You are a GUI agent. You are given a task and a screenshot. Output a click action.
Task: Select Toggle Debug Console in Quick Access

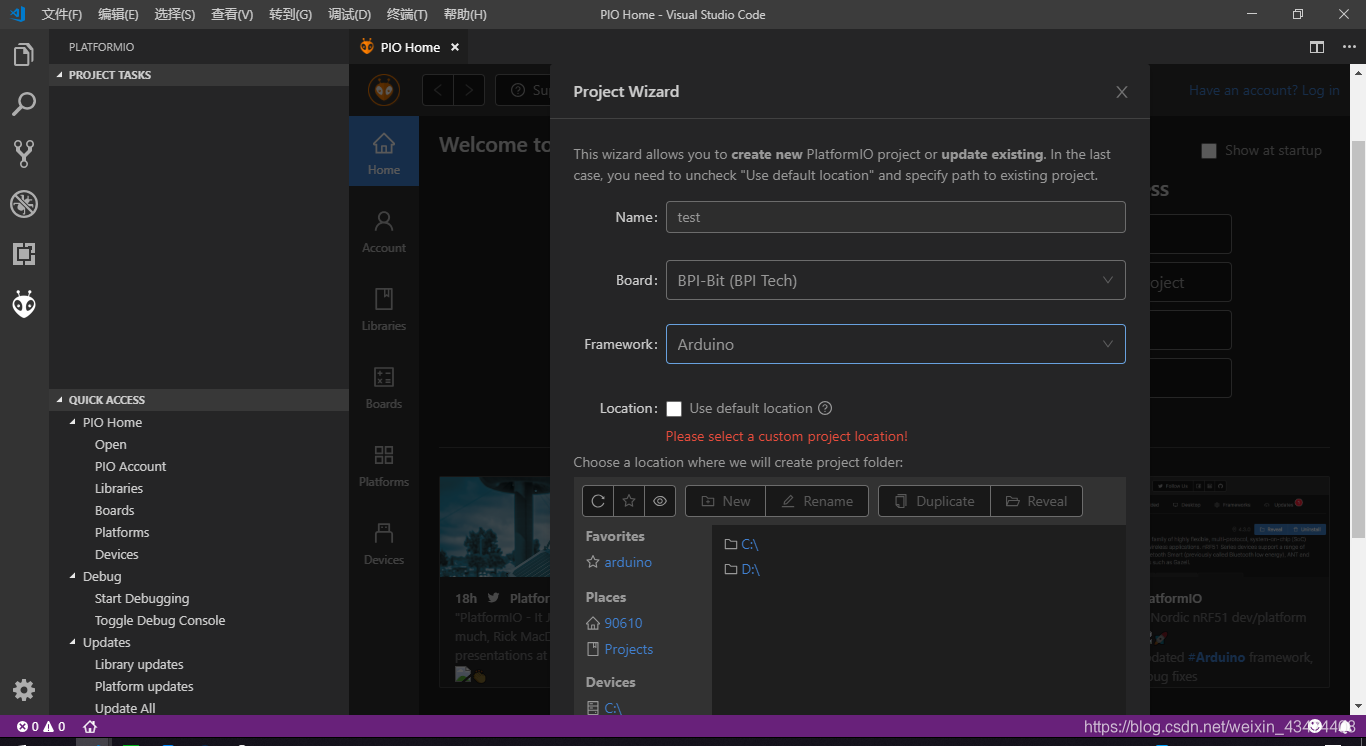point(160,620)
